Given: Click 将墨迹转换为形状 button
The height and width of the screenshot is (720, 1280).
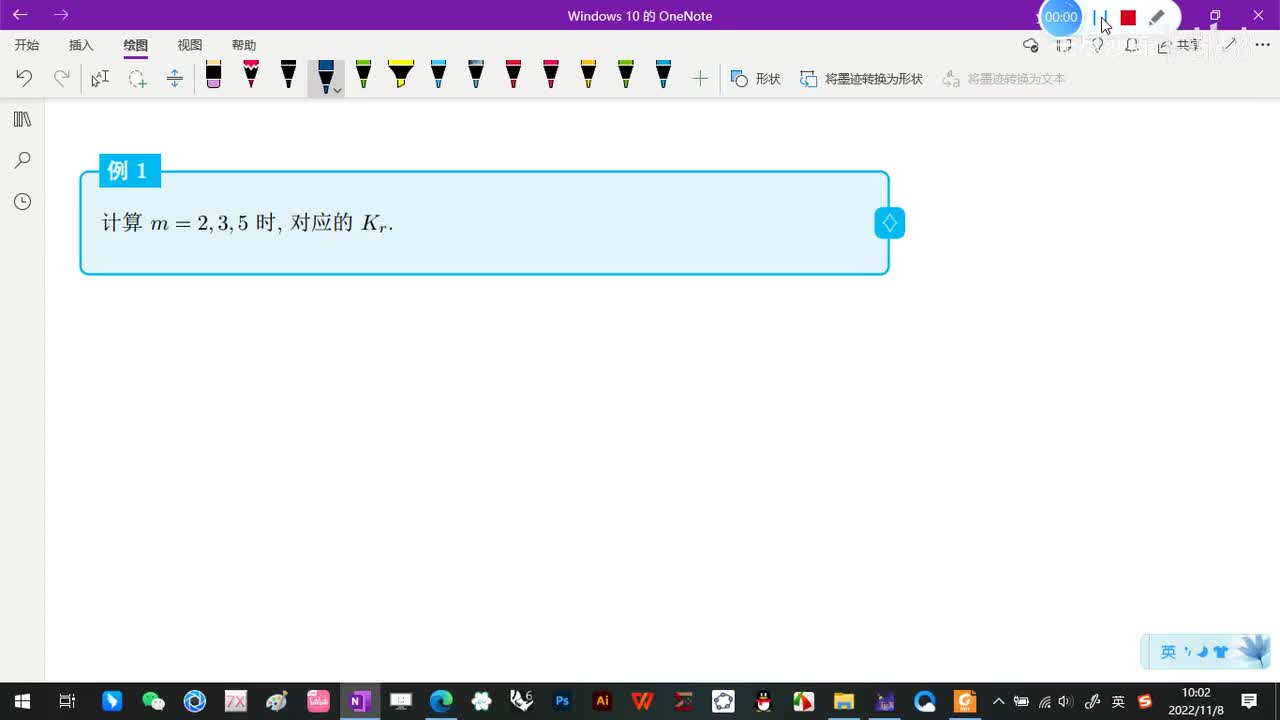Looking at the screenshot, I should point(861,78).
